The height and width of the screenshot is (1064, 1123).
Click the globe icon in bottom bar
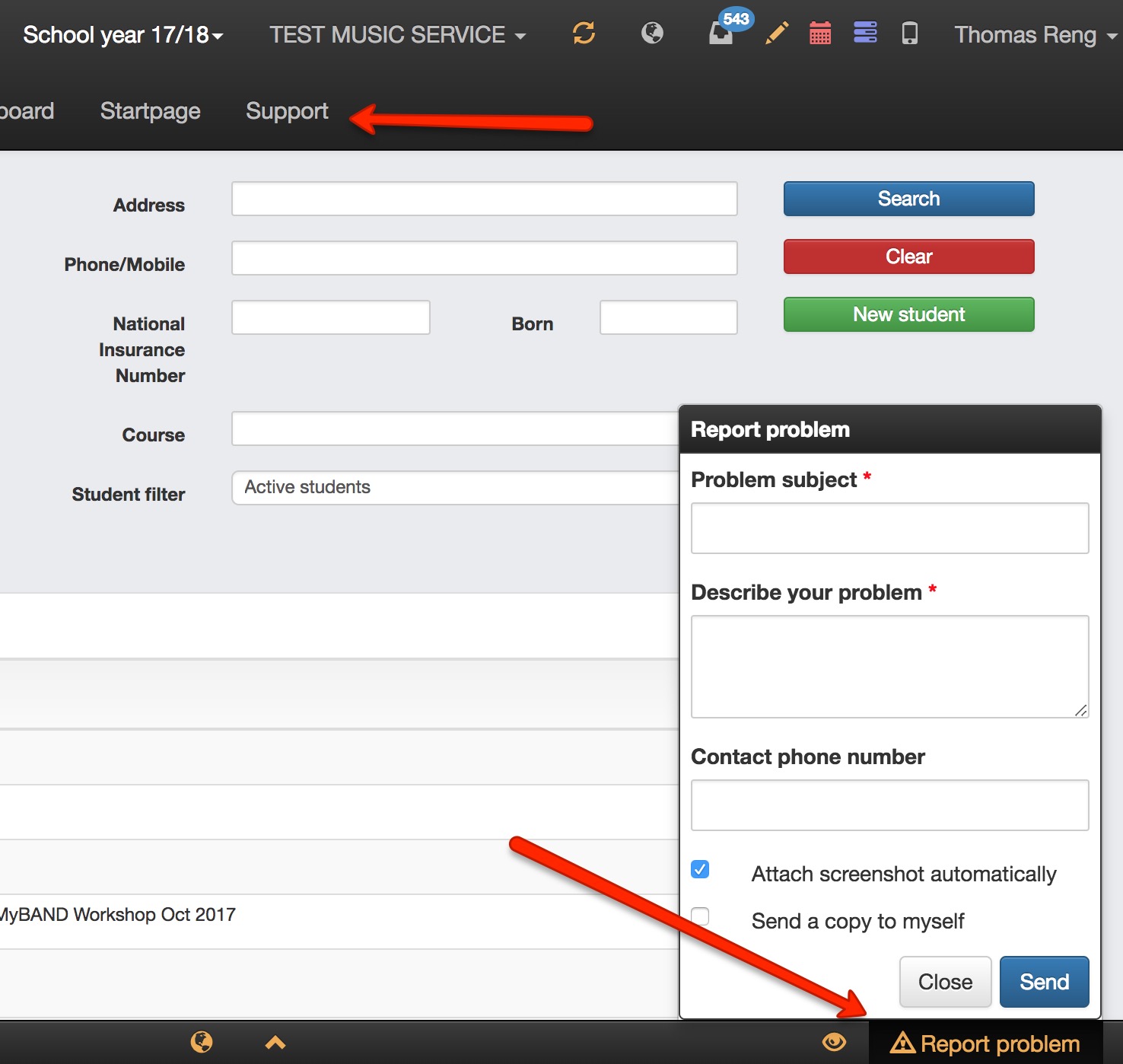click(x=201, y=1043)
